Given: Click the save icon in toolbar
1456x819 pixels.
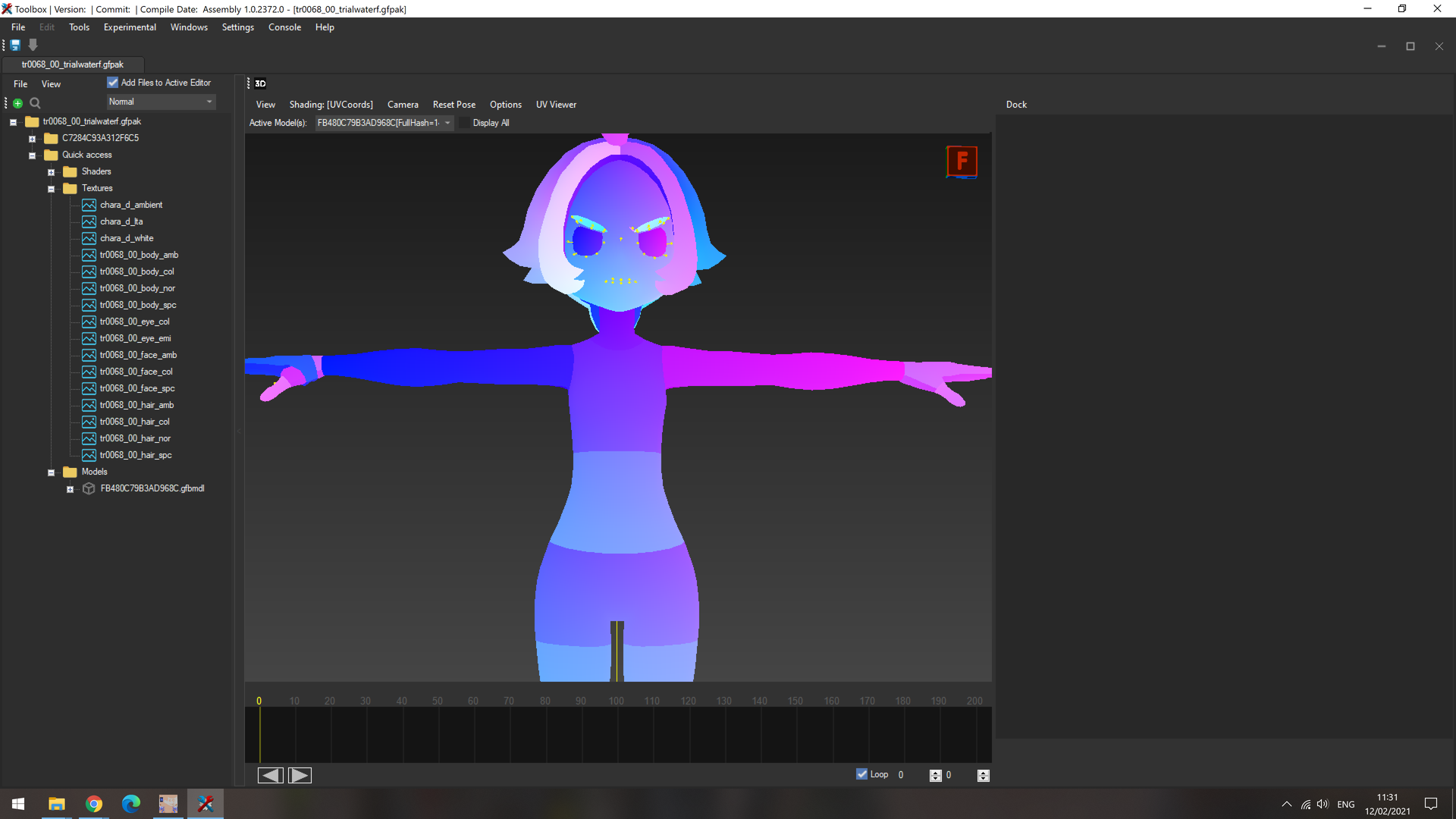Looking at the screenshot, I should (x=15, y=45).
